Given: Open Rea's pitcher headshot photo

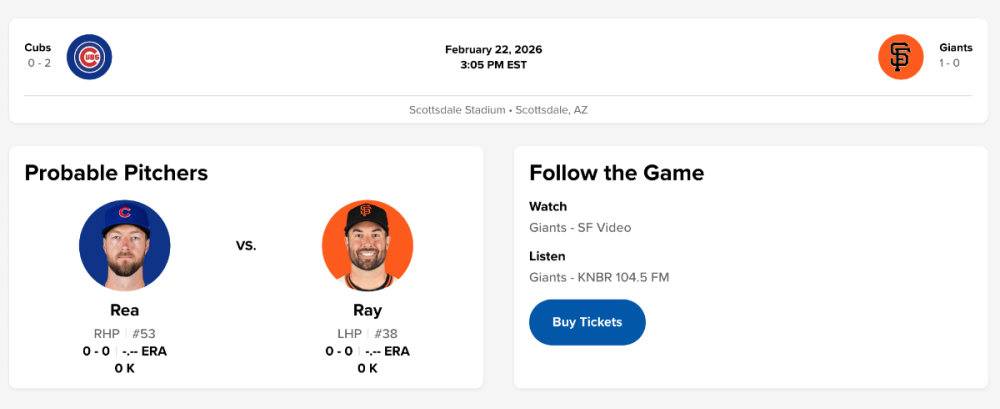Looking at the screenshot, I should point(125,246).
